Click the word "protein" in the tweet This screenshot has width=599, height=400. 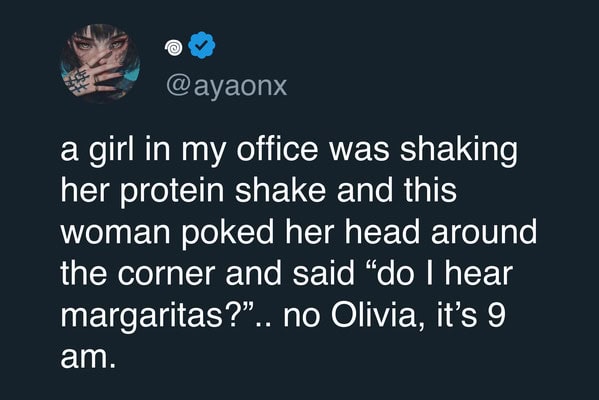coord(172,192)
